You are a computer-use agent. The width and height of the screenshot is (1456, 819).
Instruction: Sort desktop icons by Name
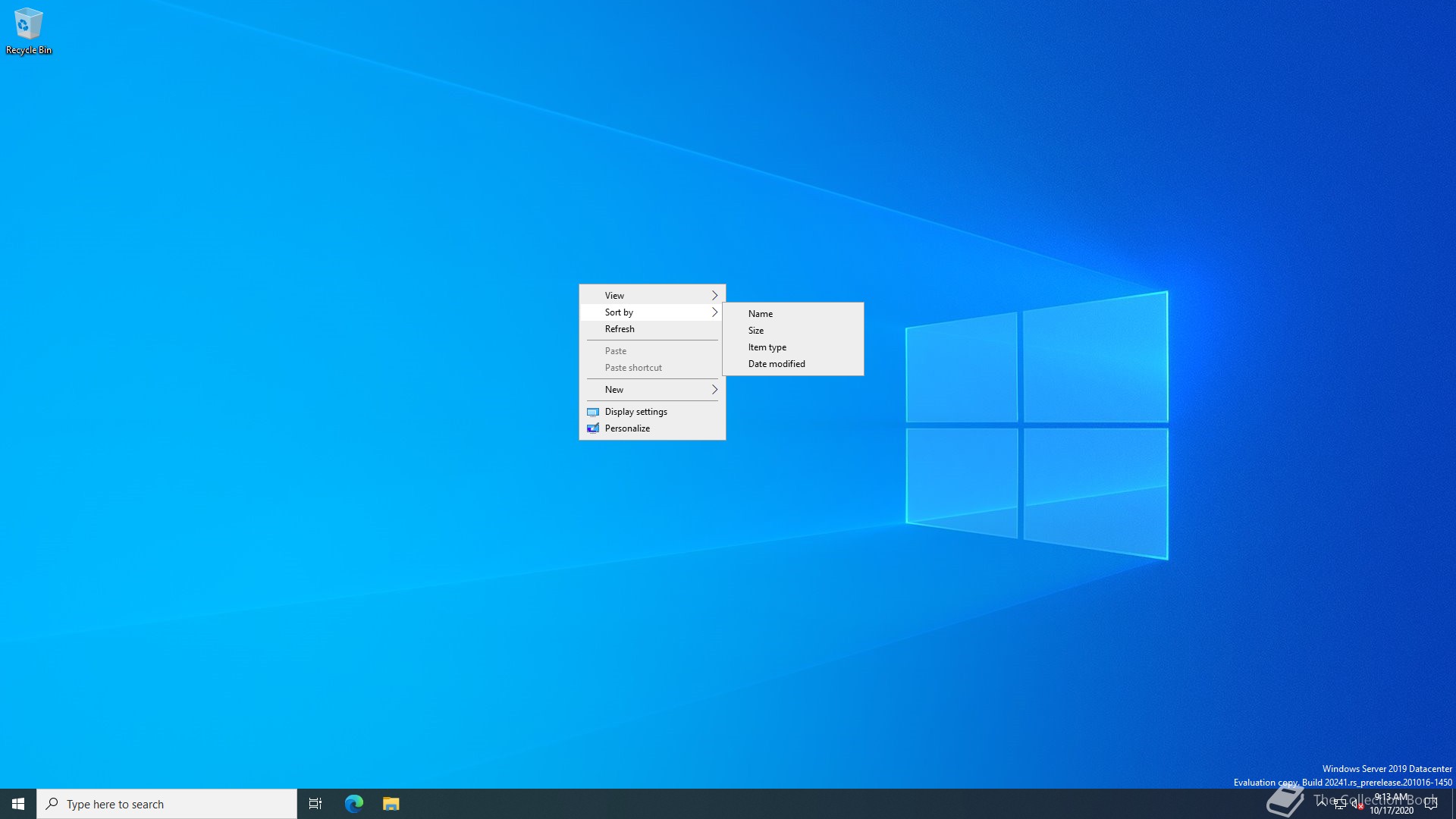(x=761, y=314)
